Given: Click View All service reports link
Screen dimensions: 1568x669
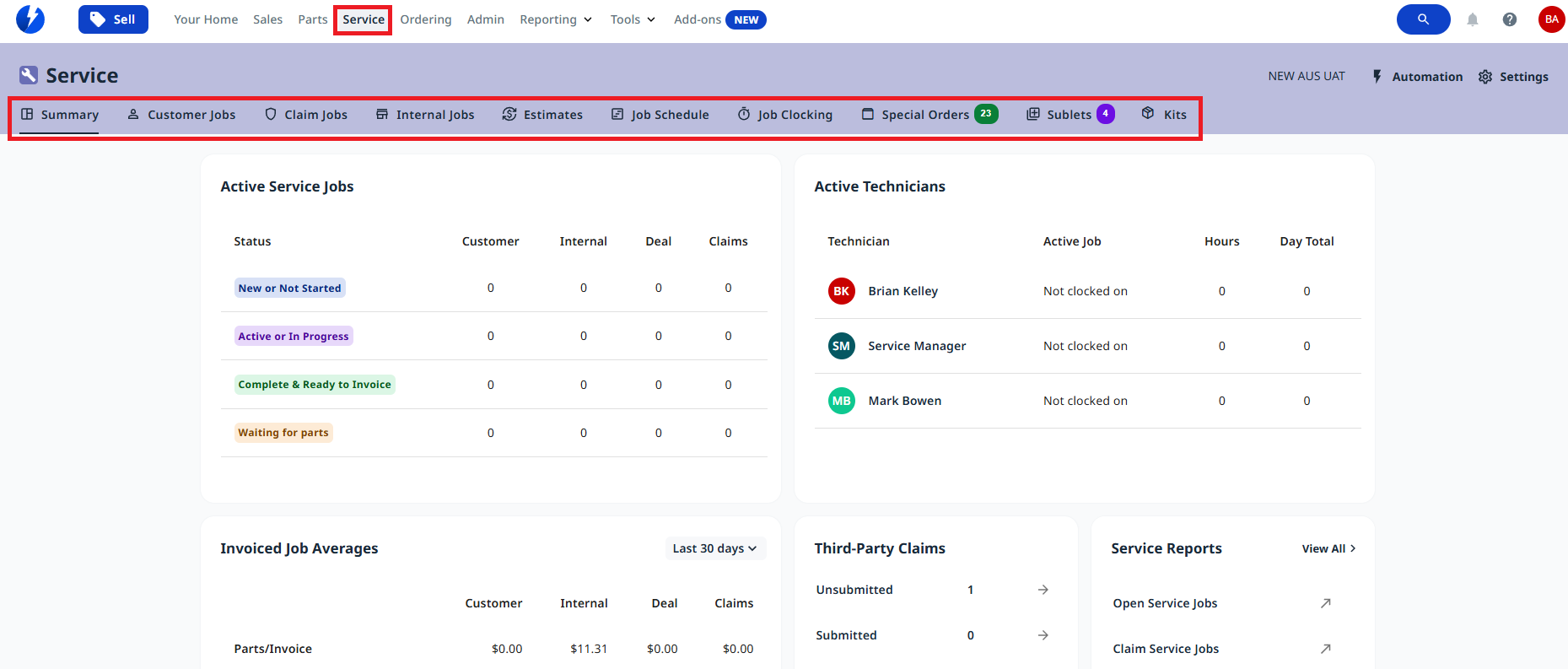Looking at the screenshot, I should [1328, 548].
